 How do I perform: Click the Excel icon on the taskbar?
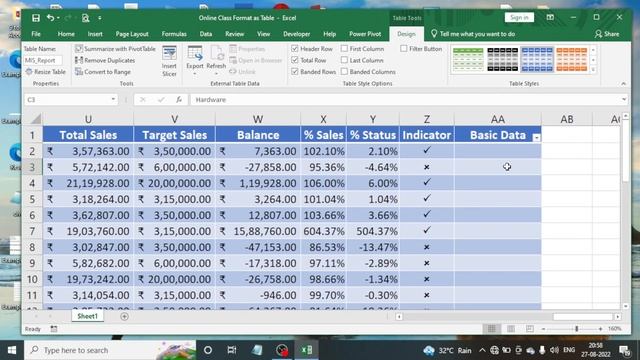[307, 350]
